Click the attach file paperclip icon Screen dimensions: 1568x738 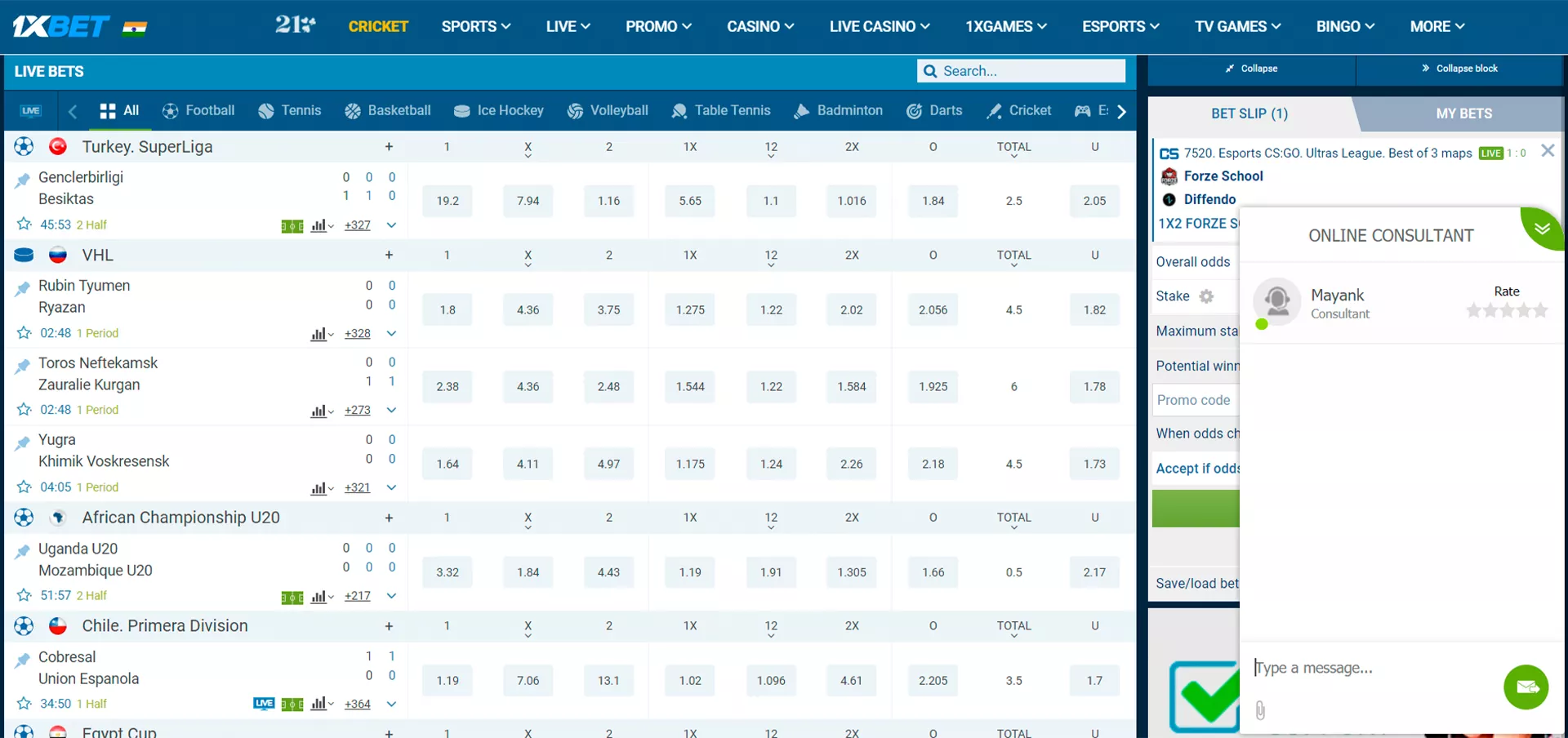point(1260,711)
